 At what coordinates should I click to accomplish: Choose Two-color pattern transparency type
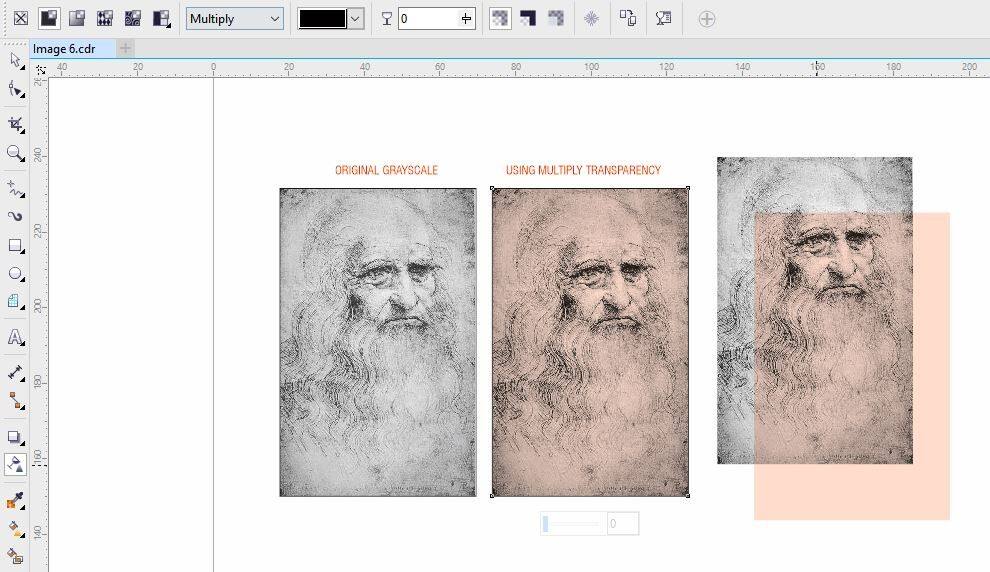point(162,18)
